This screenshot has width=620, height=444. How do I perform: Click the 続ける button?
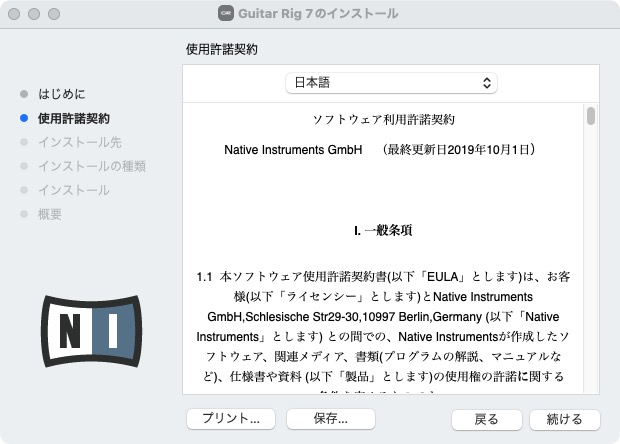(565, 419)
